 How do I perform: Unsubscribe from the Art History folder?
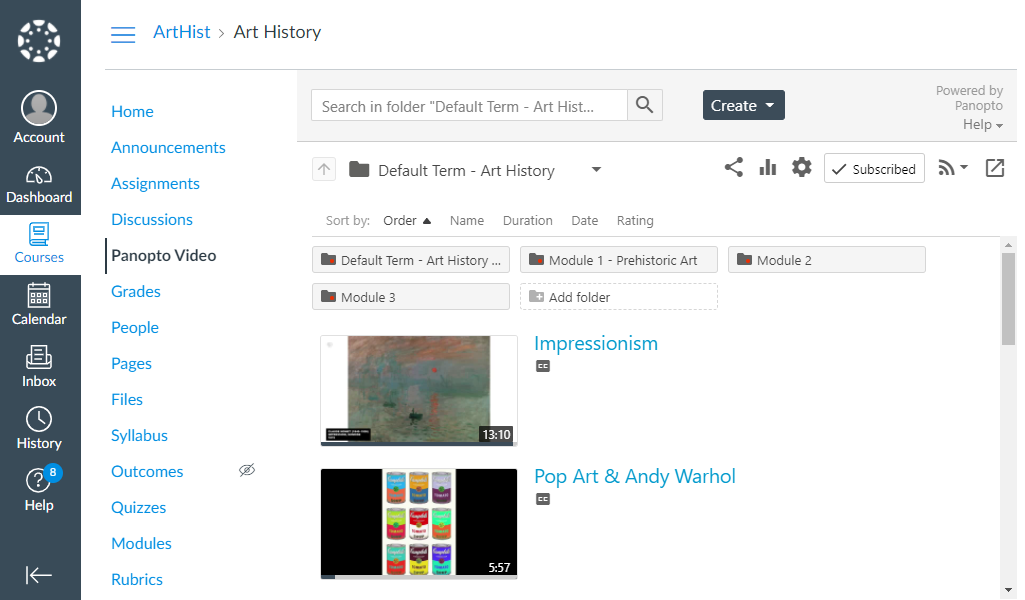[x=873, y=168]
